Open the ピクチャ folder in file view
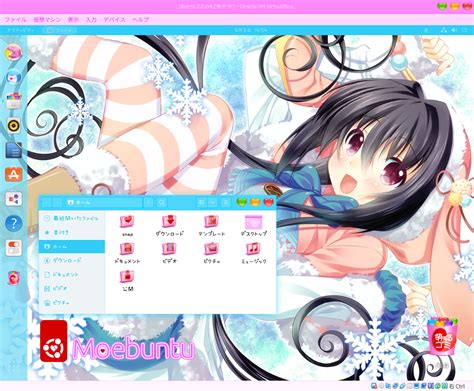Screen dimensions: 474x391 tap(211, 253)
